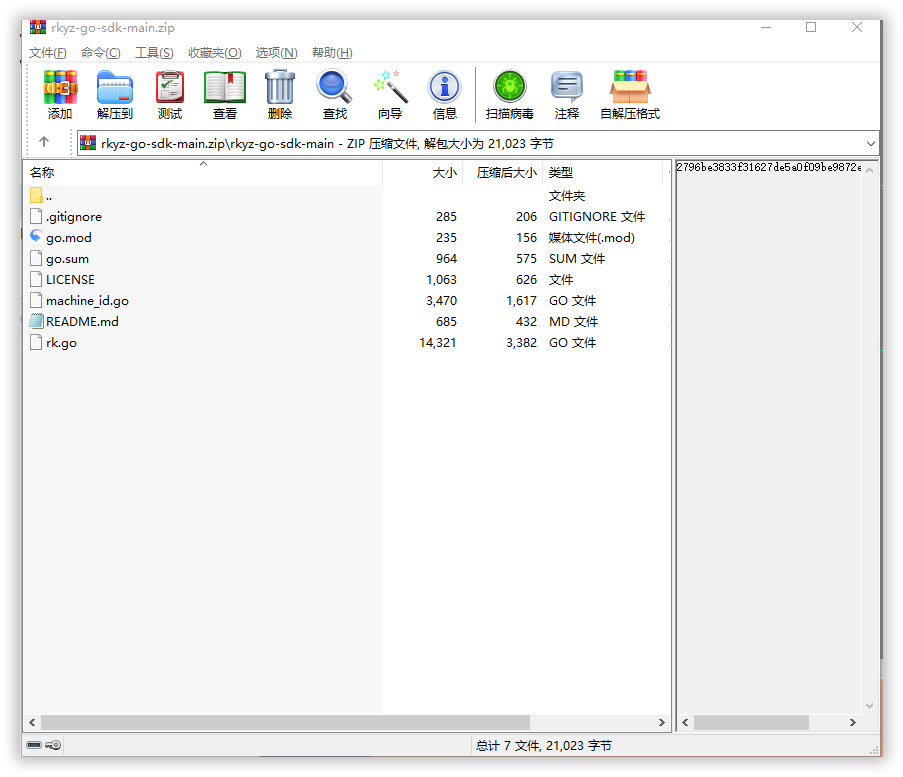Click the file list horizontal scrollbar thumb
This screenshot has width=903, height=777.
(285, 722)
